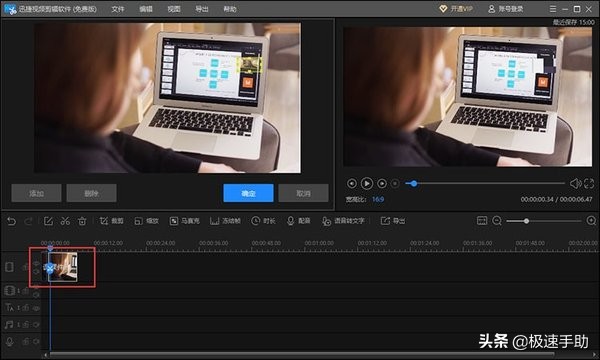
Task: Open the 视图 menu
Action: [174, 9]
